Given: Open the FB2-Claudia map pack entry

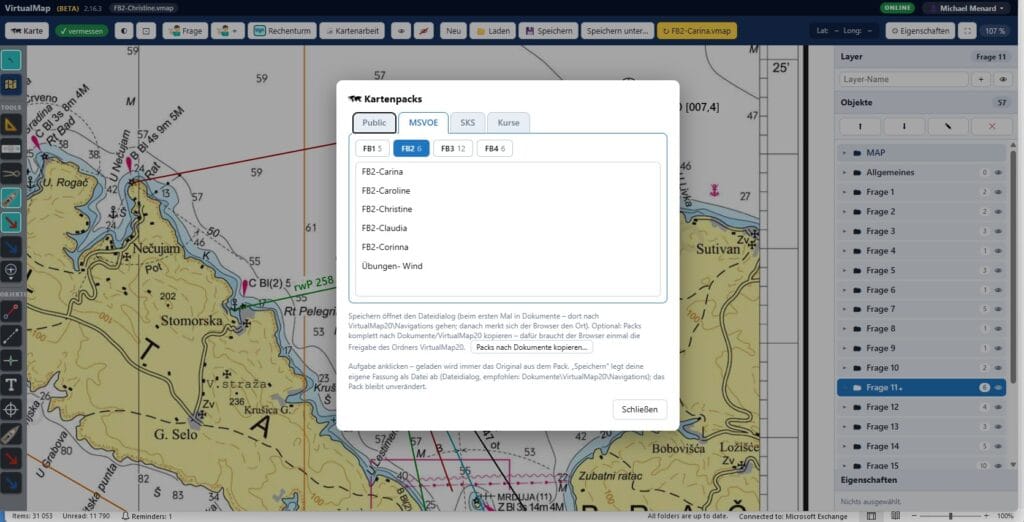Looking at the screenshot, I should tap(385, 228).
